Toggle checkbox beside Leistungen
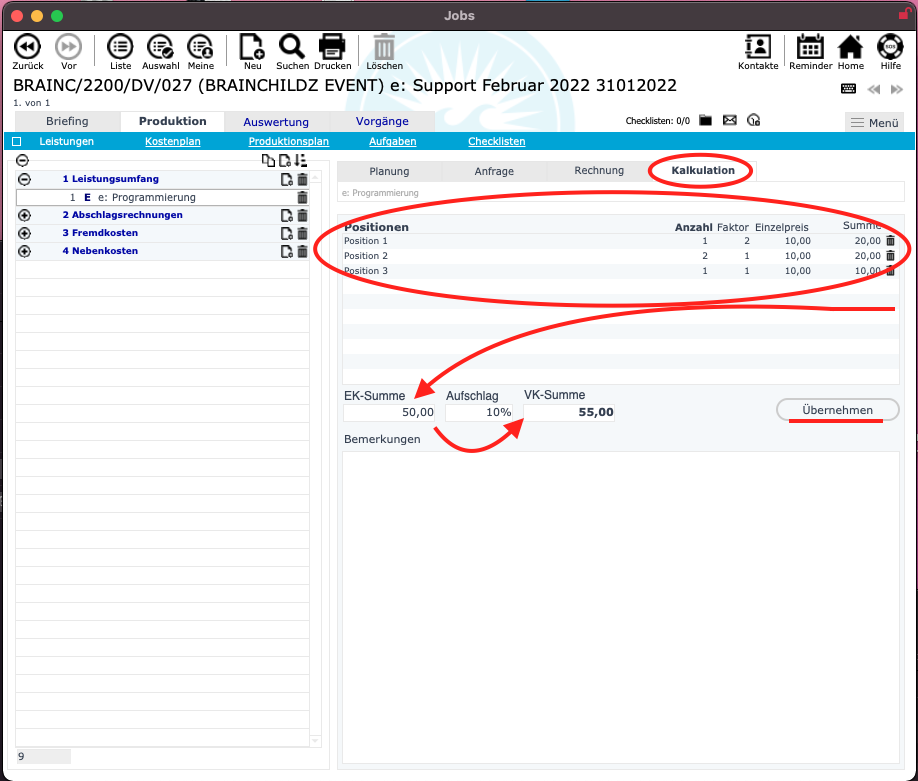Image resolution: width=918 pixels, height=781 pixels. tap(16, 142)
